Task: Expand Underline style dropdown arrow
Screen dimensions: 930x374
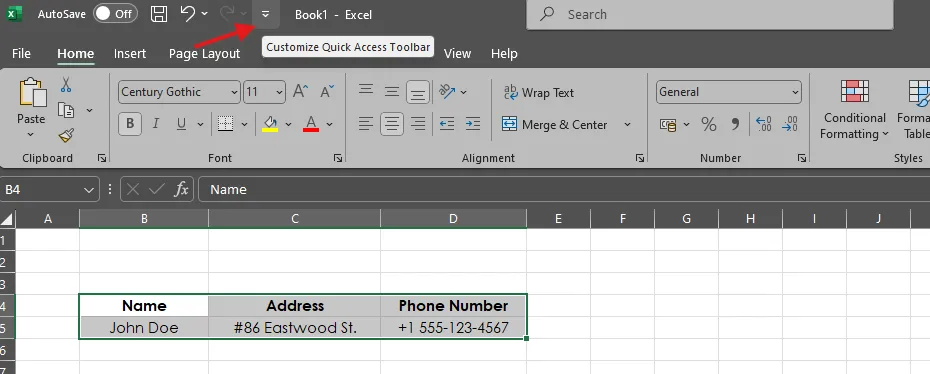Action: (200, 124)
